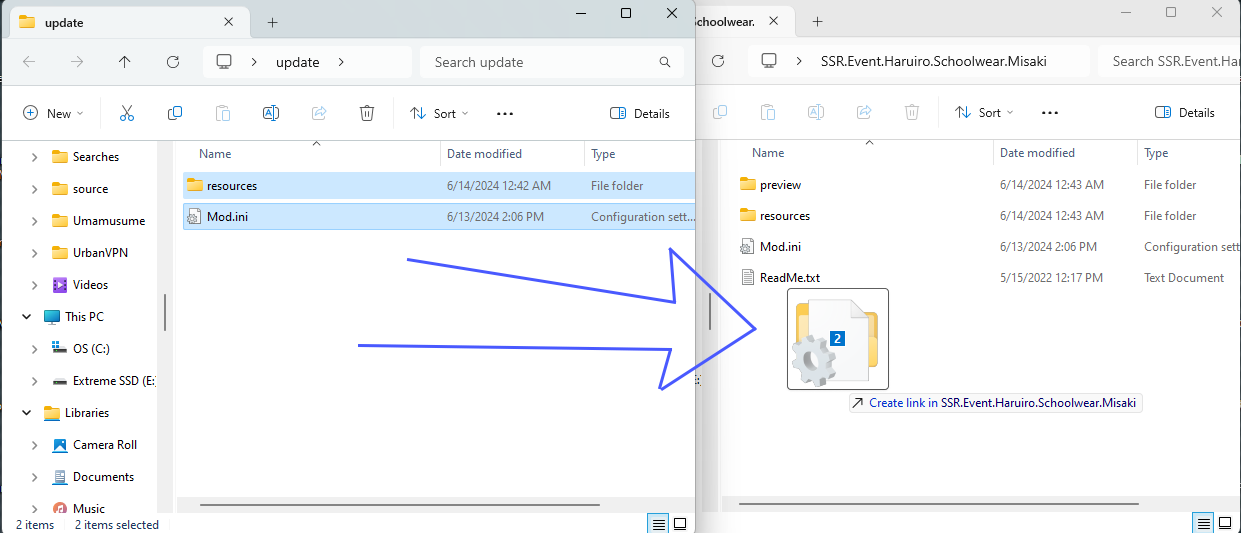This screenshot has height=533, width=1241.
Task: Click PC monitor icon in SSR.Event address bar
Action: pos(769,61)
